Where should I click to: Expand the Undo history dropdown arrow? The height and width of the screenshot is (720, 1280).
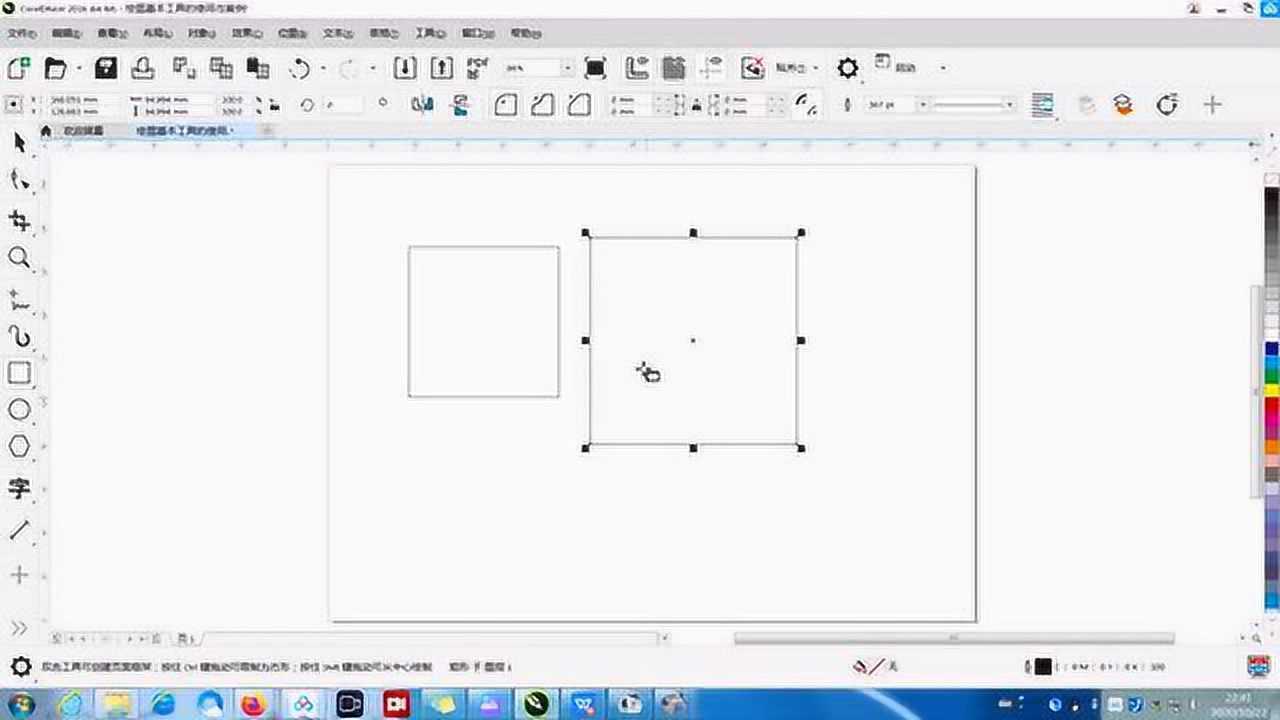pyautogui.click(x=323, y=69)
